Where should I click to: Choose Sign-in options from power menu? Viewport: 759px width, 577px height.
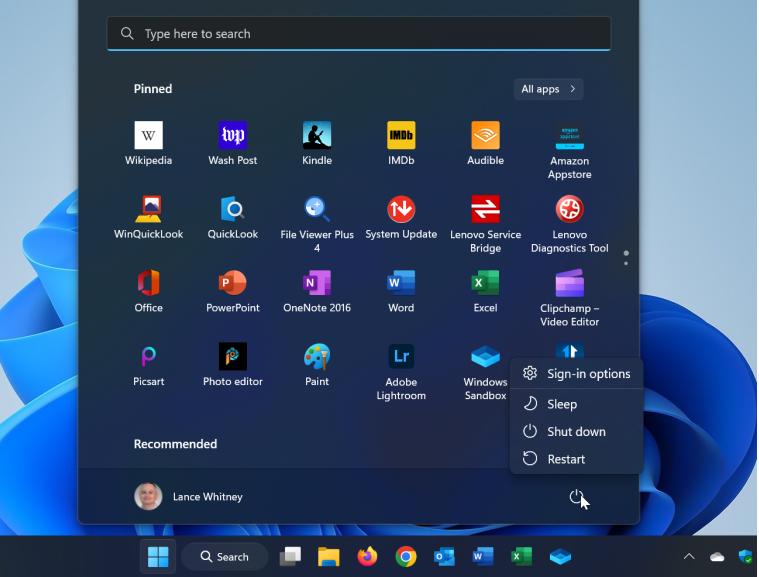576,374
